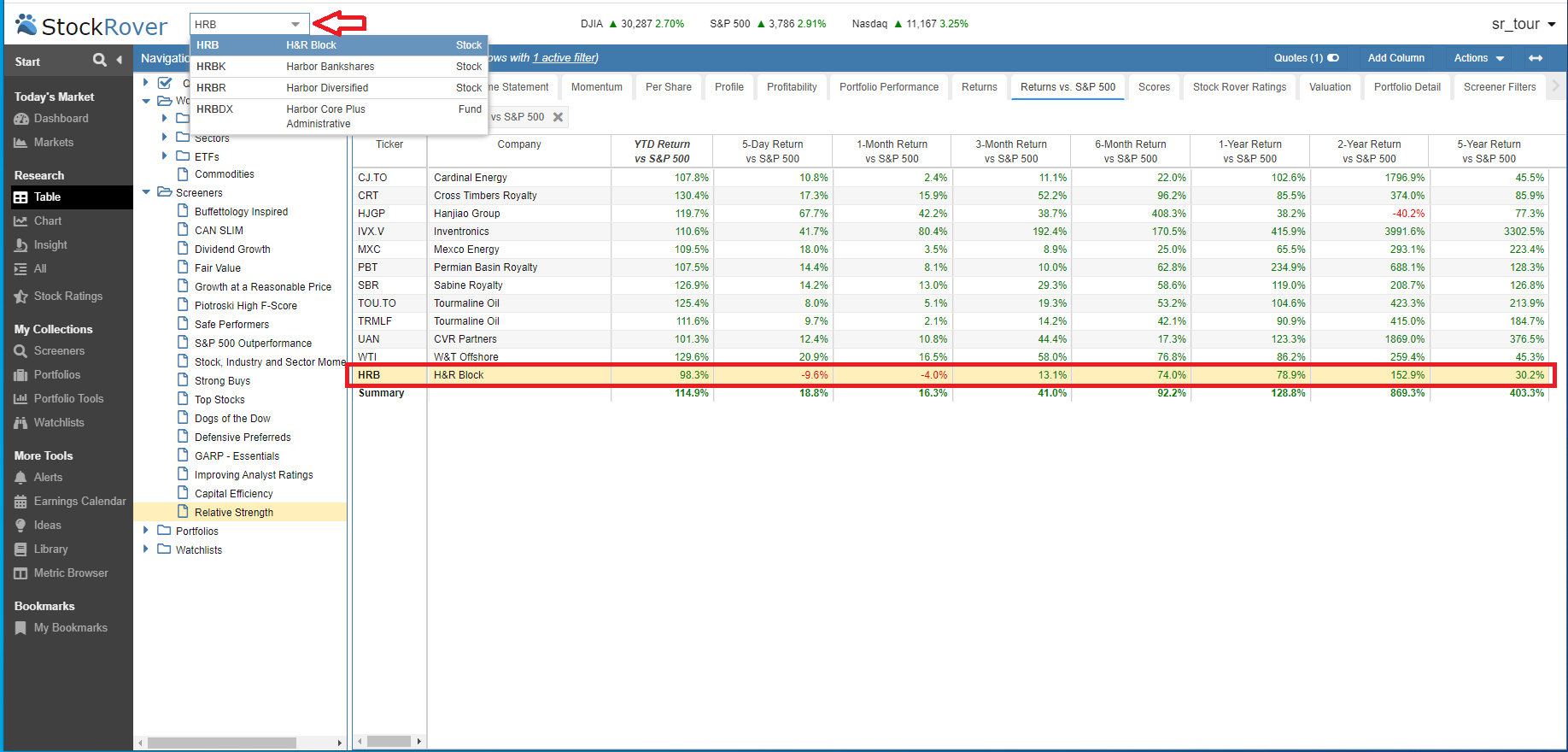Collapse the sidebar with the left arrow icon

click(119, 60)
